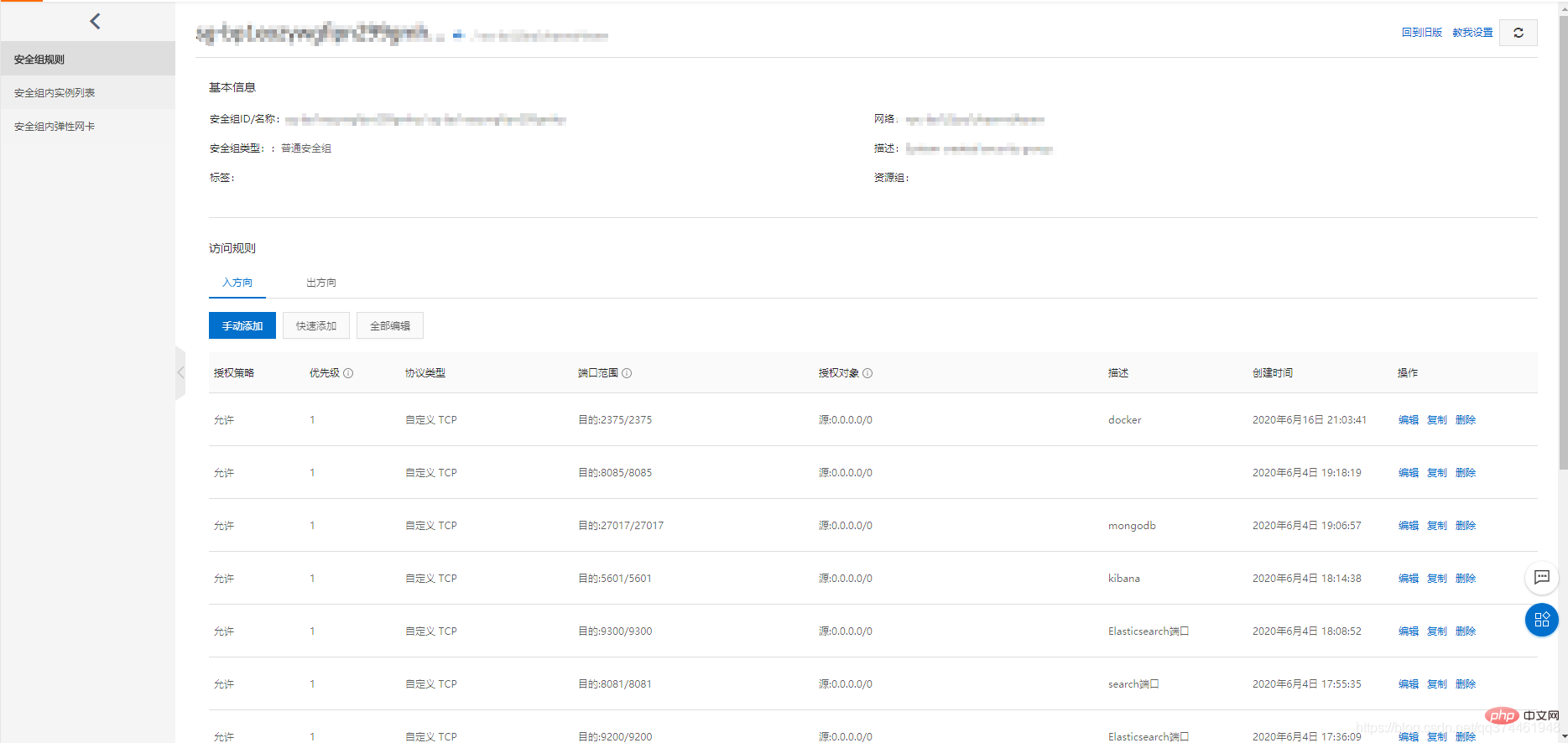Copy the port 9300 Elasticsearch rule

coord(1437,631)
